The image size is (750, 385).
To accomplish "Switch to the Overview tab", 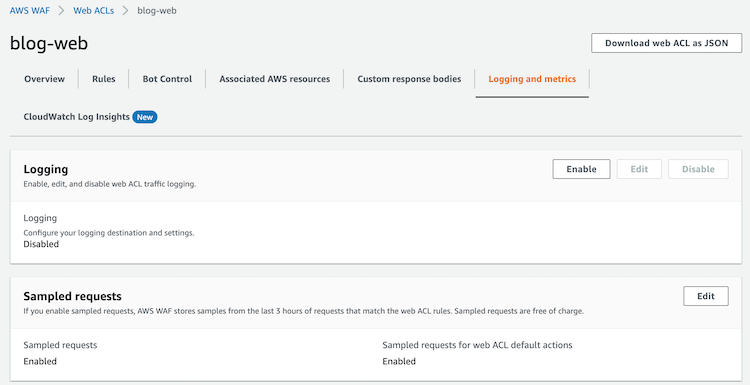I will point(44,79).
